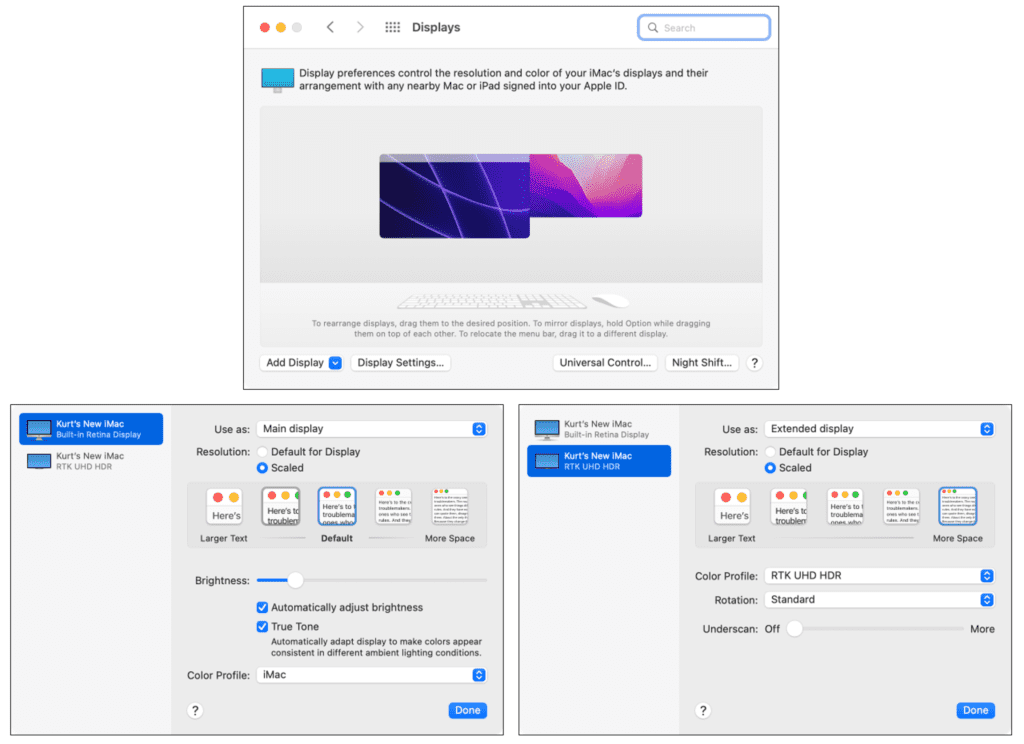Image resolution: width=1024 pixels, height=744 pixels.
Task: Click the magnifier icon in the search box
Action: [x=652, y=27]
